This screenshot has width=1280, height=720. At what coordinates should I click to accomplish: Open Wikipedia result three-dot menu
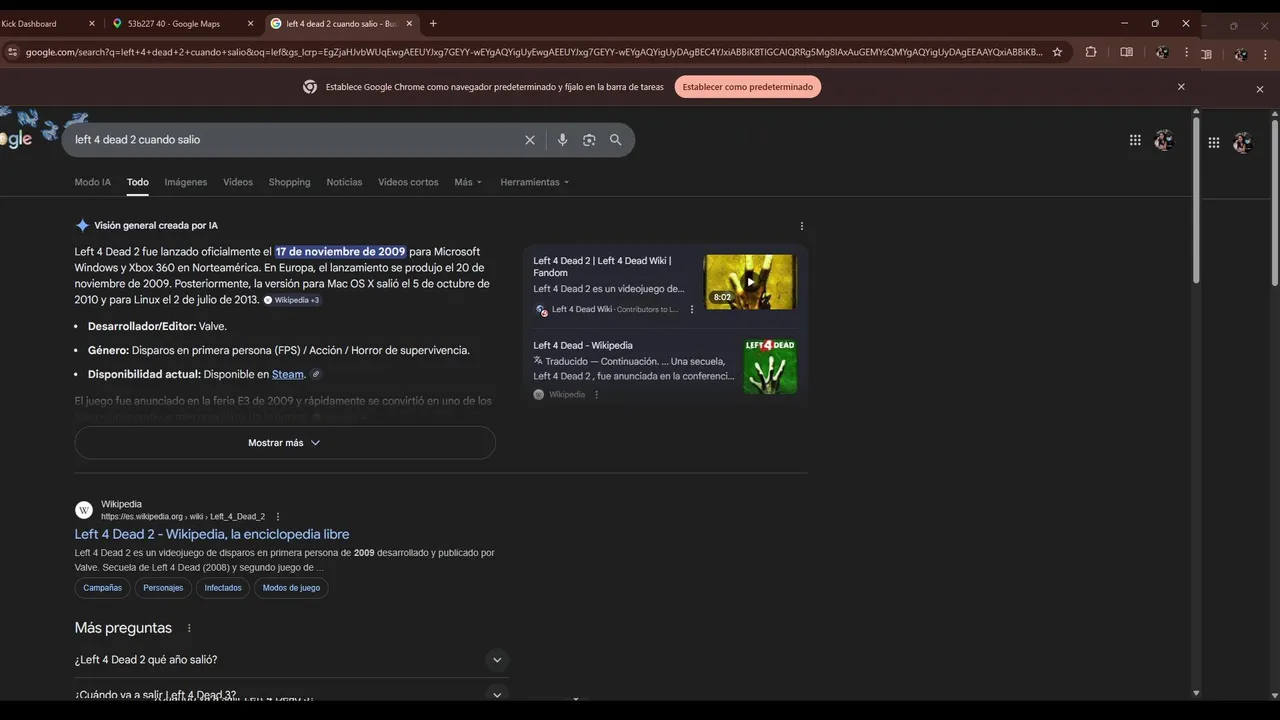tap(278, 517)
